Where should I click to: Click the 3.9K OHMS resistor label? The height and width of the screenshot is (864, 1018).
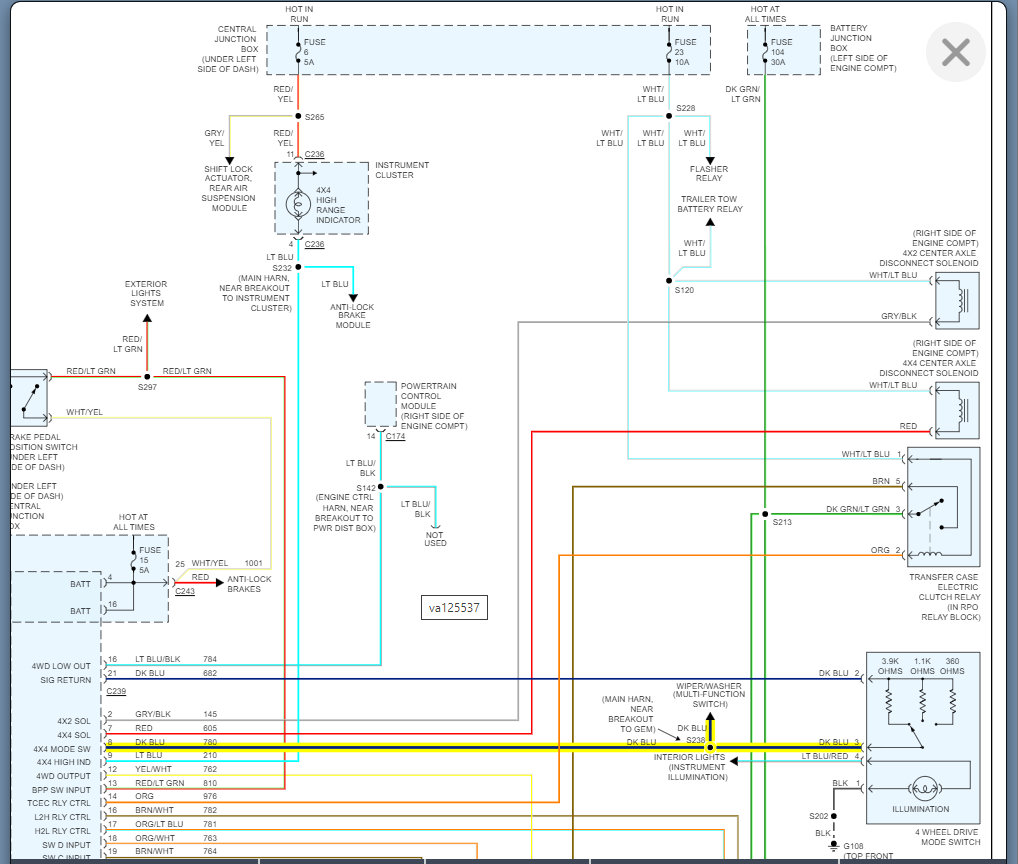[890, 666]
